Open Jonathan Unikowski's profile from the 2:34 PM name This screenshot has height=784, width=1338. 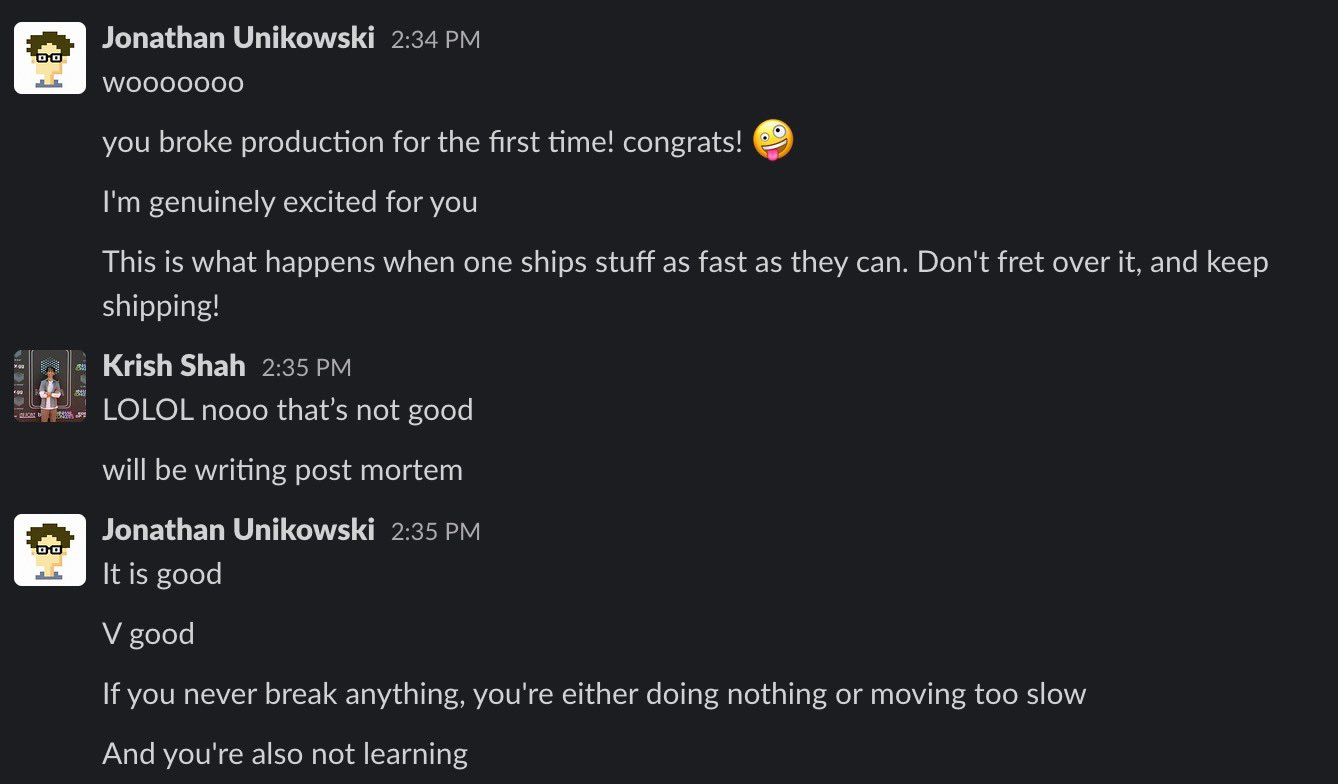pyautogui.click(x=238, y=39)
